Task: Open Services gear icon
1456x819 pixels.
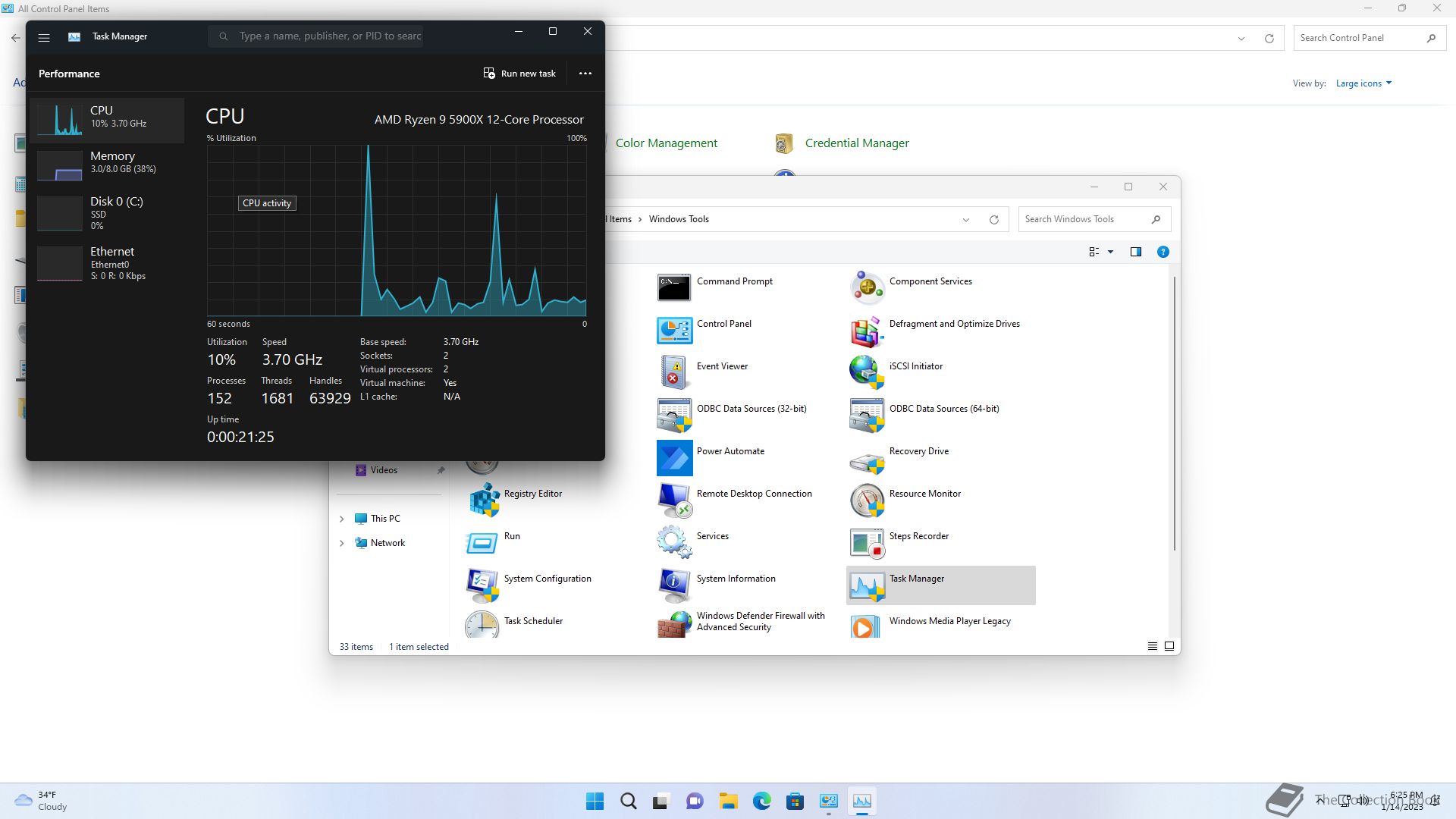Action: [674, 543]
